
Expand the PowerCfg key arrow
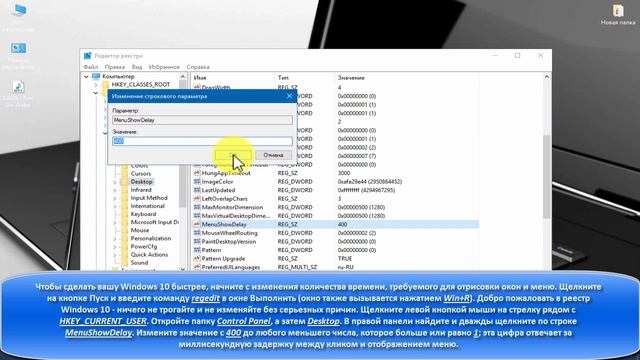click(115, 247)
